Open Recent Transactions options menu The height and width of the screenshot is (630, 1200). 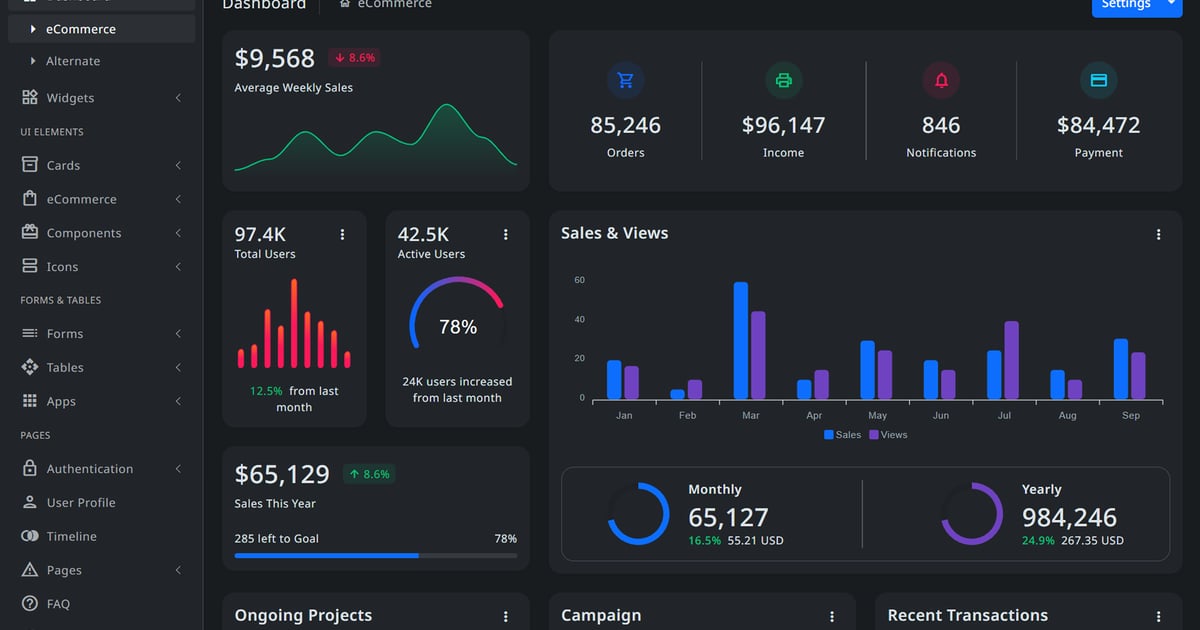1158,617
